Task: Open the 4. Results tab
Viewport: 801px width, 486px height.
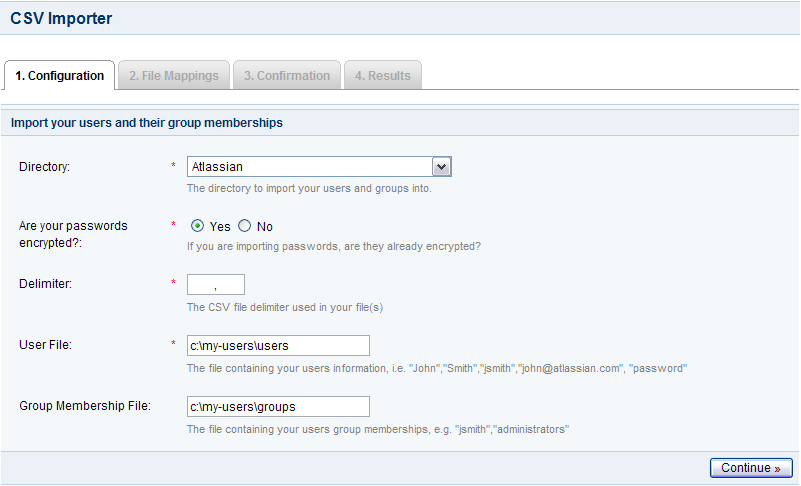Action: [x=383, y=76]
